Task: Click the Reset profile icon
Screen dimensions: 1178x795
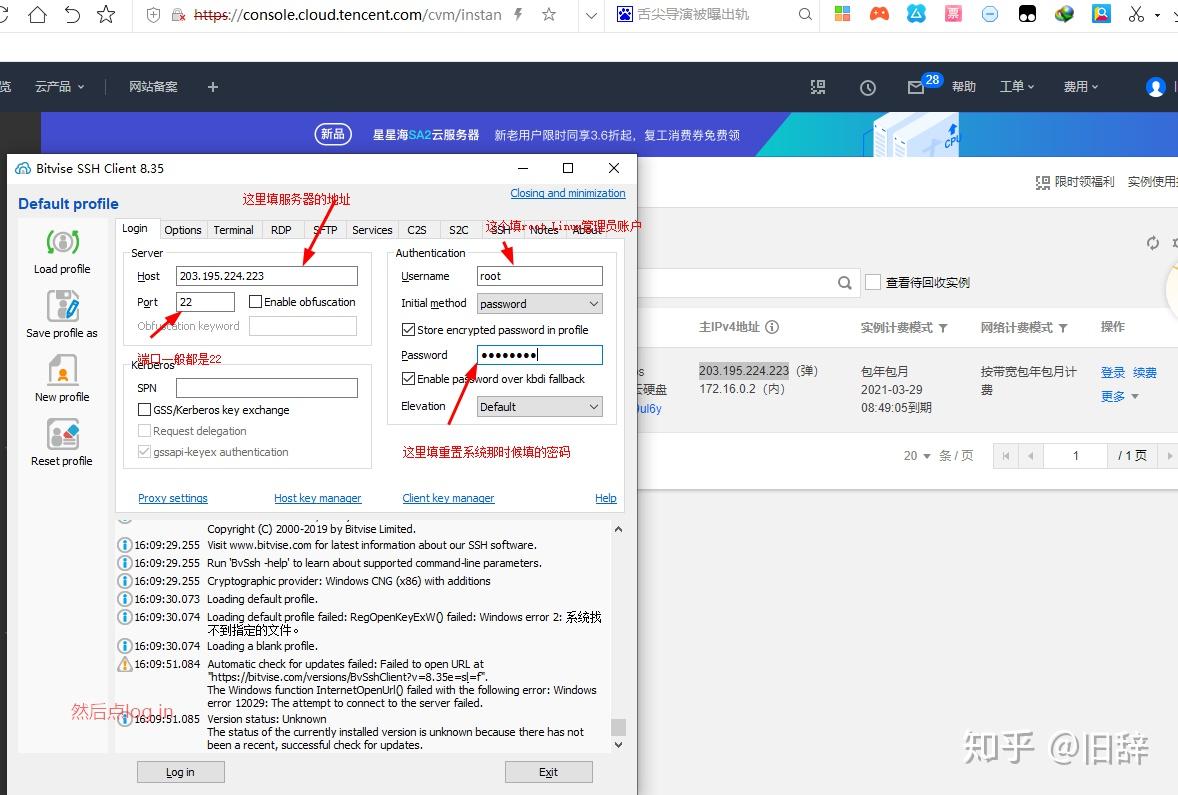Action: point(62,434)
